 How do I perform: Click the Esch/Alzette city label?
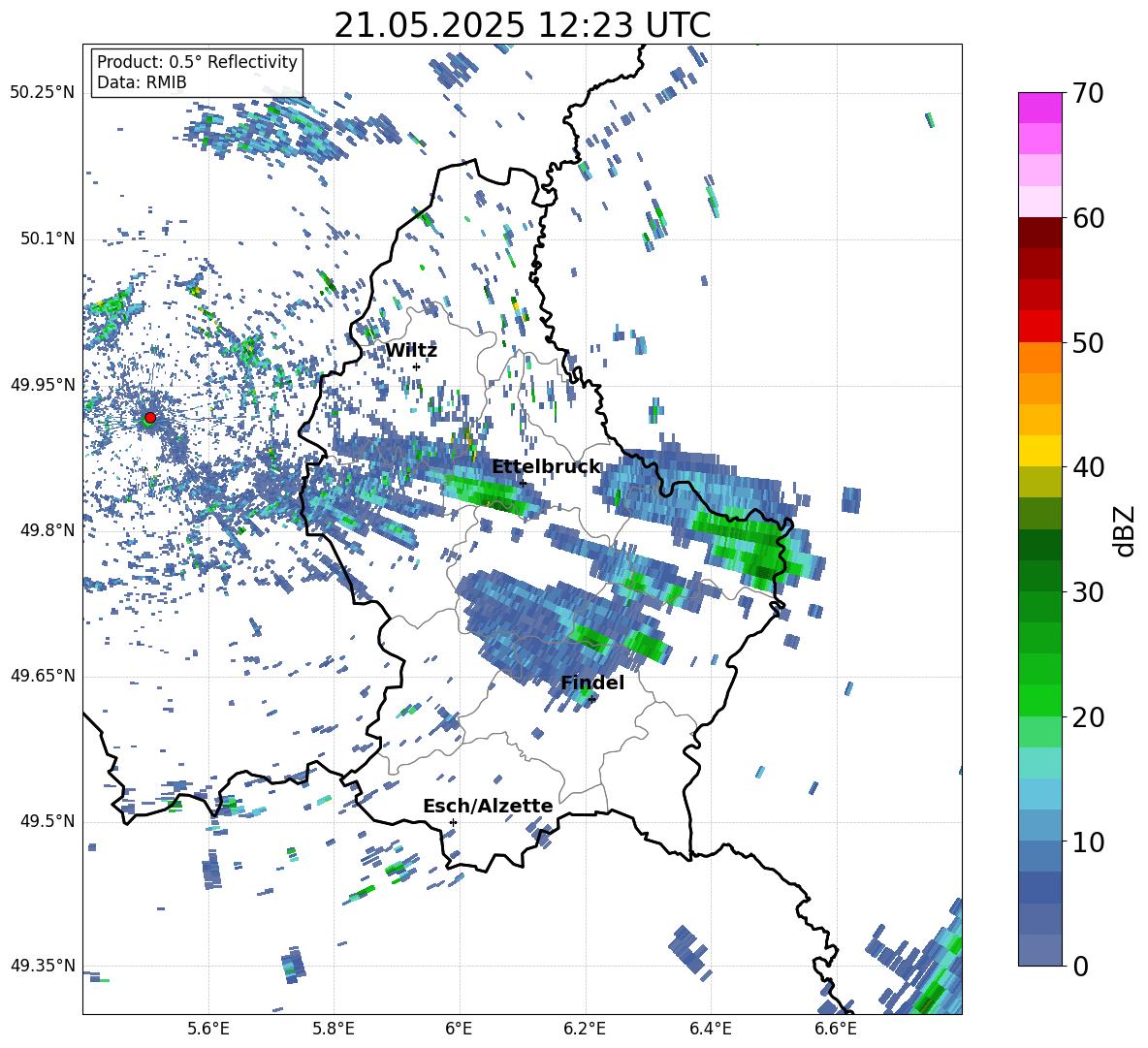point(488,807)
